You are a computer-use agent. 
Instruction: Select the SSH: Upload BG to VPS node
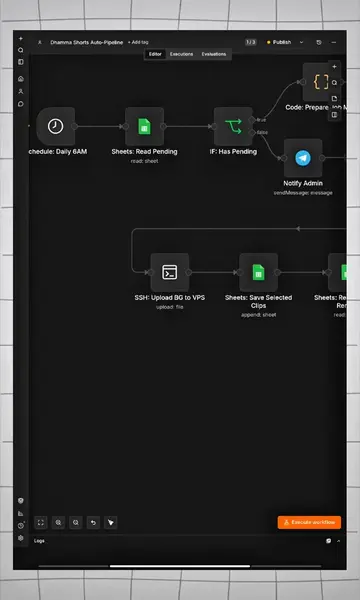coord(169,272)
